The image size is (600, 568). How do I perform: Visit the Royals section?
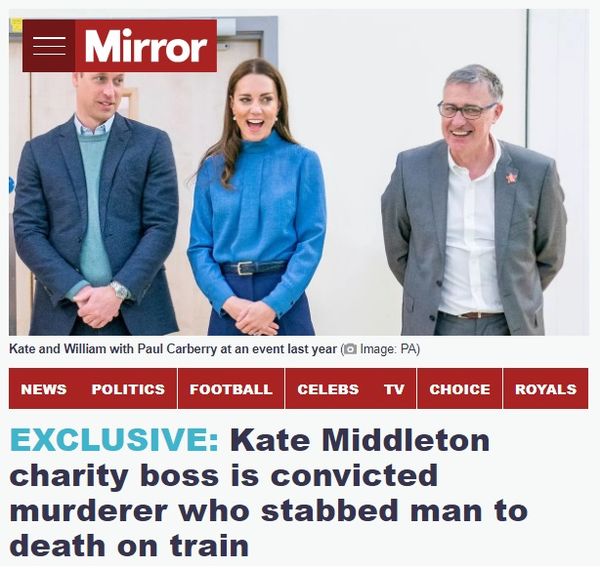[546, 389]
